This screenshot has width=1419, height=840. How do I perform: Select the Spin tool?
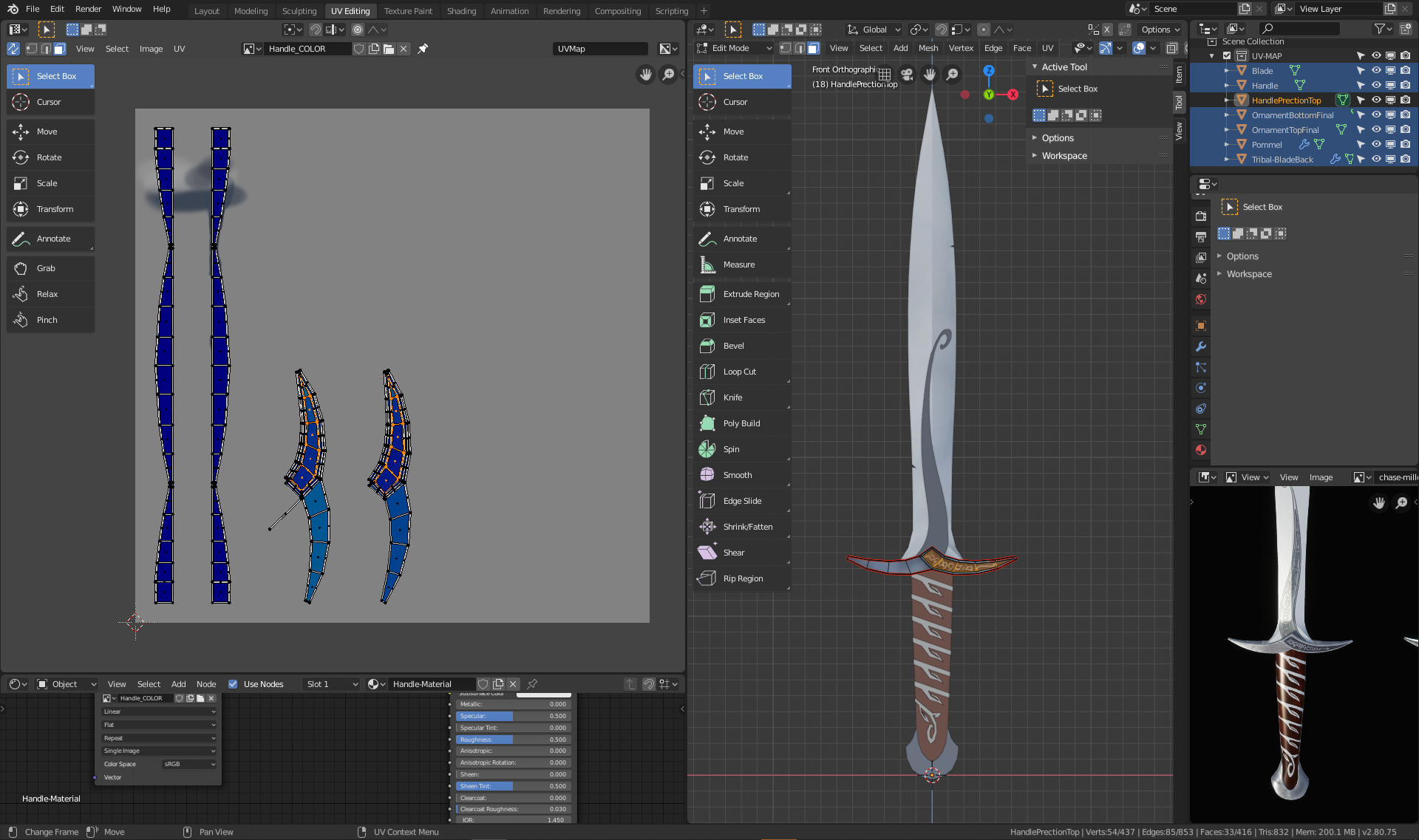point(730,449)
